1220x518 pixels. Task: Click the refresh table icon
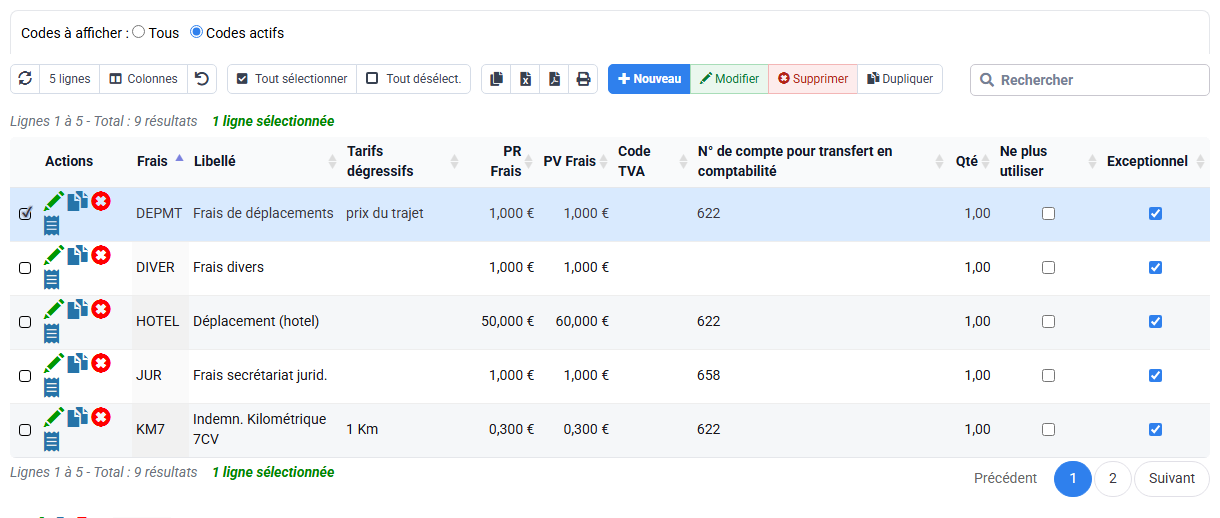click(x=25, y=79)
